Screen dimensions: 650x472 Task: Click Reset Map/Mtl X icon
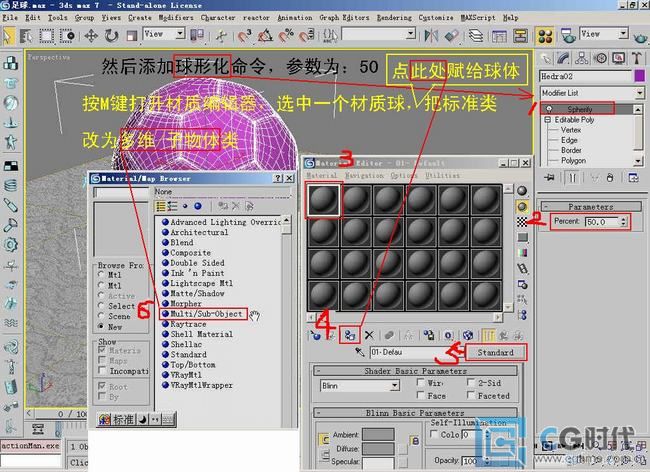click(369, 335)
